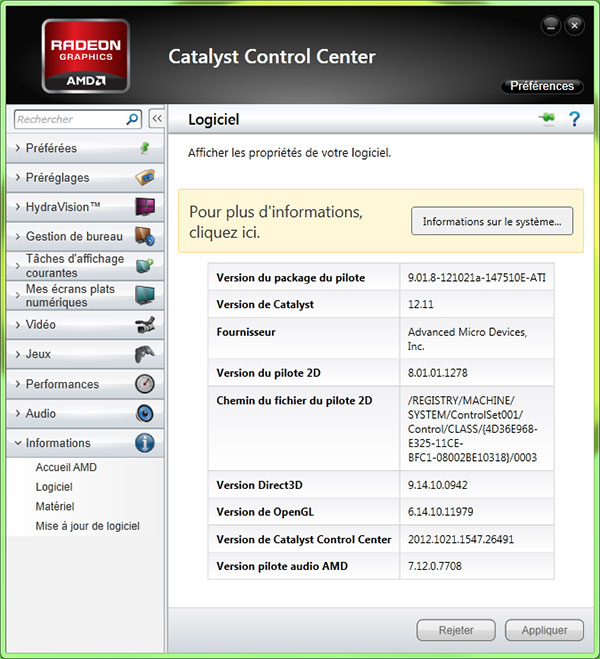The width and height of the screenshot is (600, 659).
Task: Collapse the sidebar with the double-arrow button
Action: pos(157,119)
